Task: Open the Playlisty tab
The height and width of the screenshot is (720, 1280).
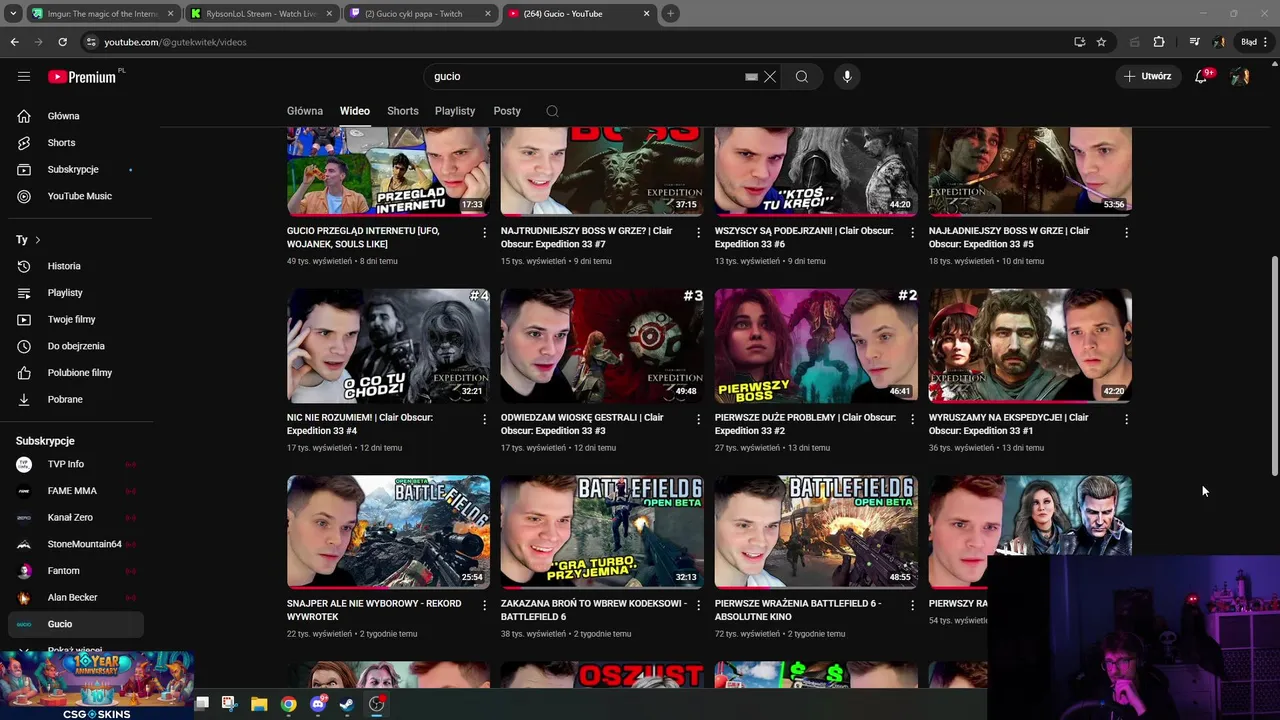Action: pyautogui.click(x=455, y=111)
